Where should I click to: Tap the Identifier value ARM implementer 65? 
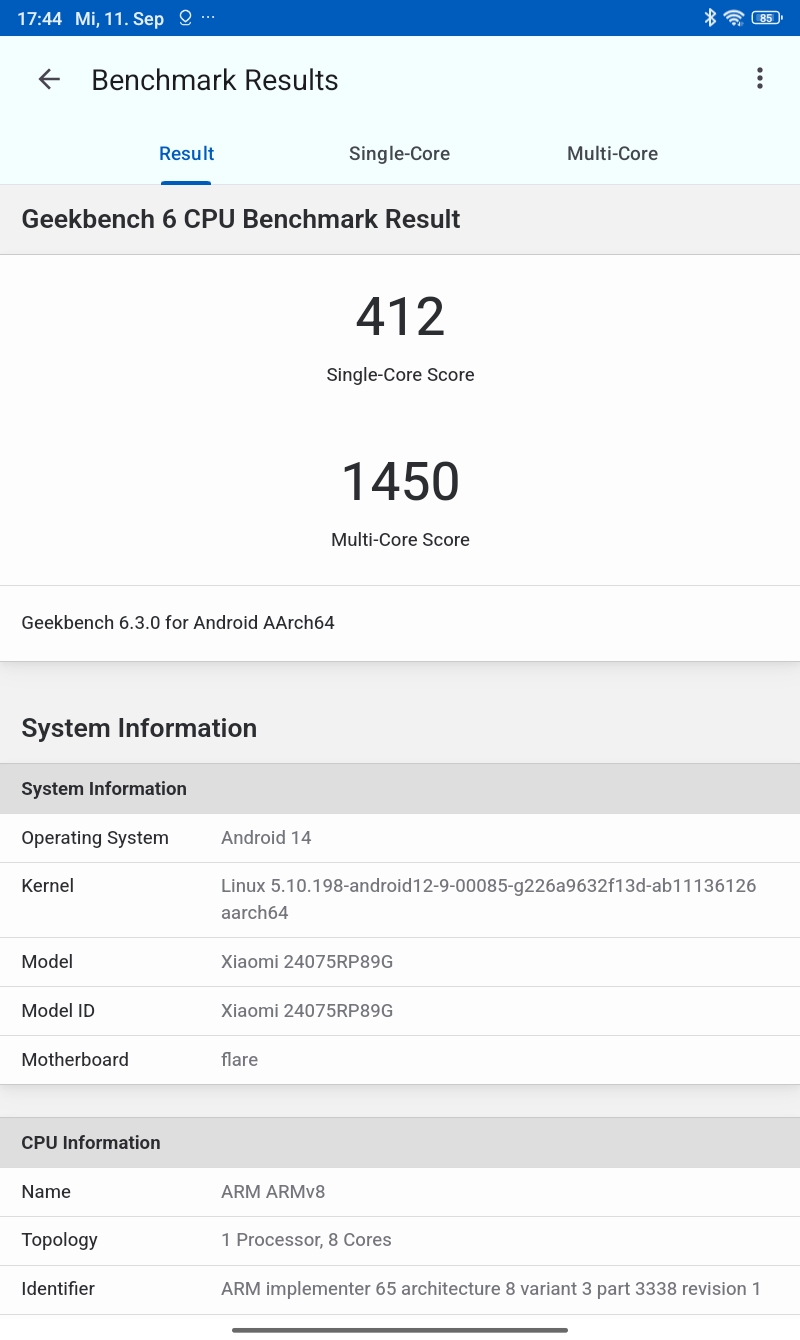[491, 1289]
